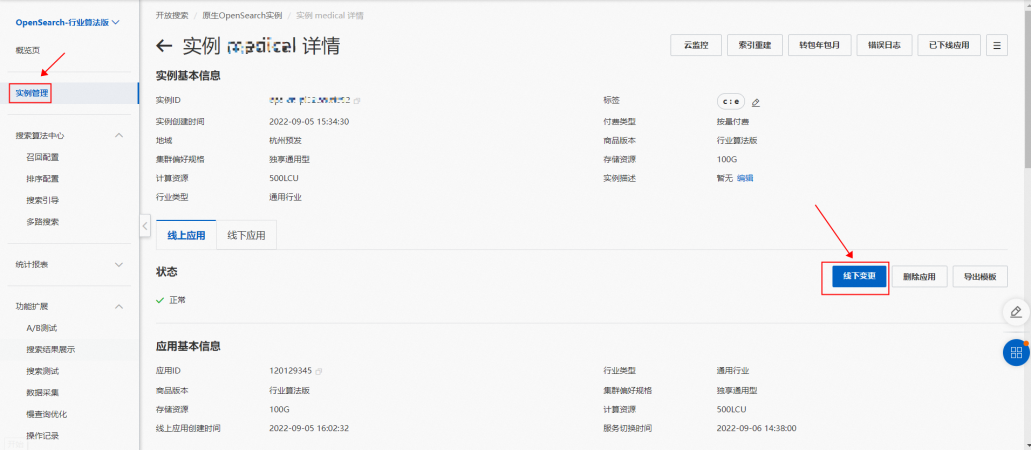Select the 按量付费 payment type value

[733, 122]
